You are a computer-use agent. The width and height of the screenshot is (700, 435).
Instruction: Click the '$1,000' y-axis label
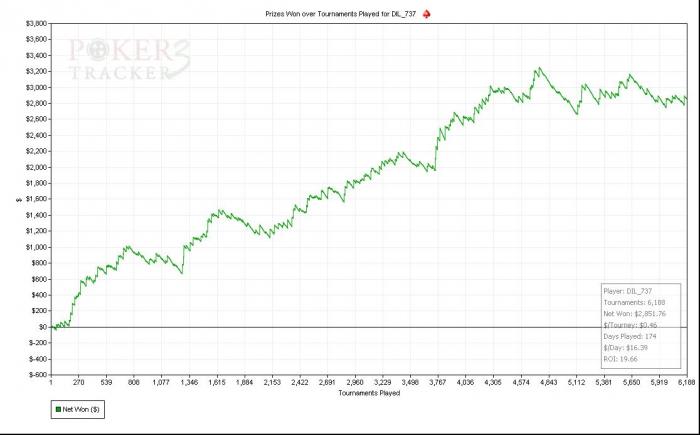click(38, 247)
